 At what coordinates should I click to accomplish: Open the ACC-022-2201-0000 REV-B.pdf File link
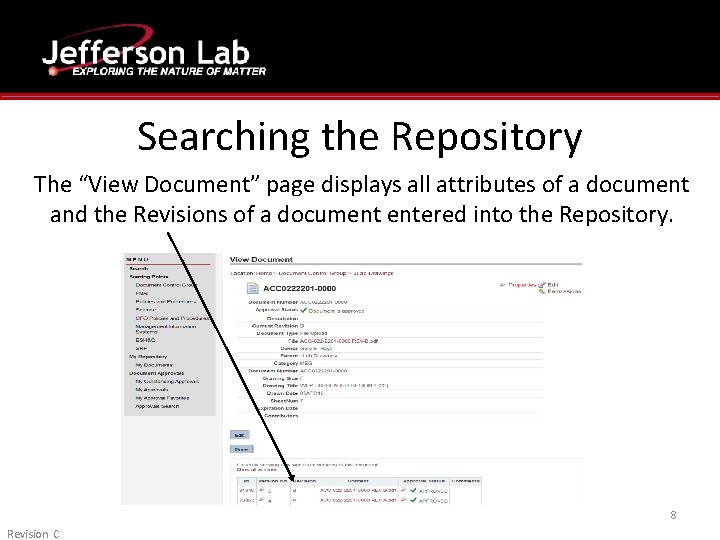pos(339,341)
